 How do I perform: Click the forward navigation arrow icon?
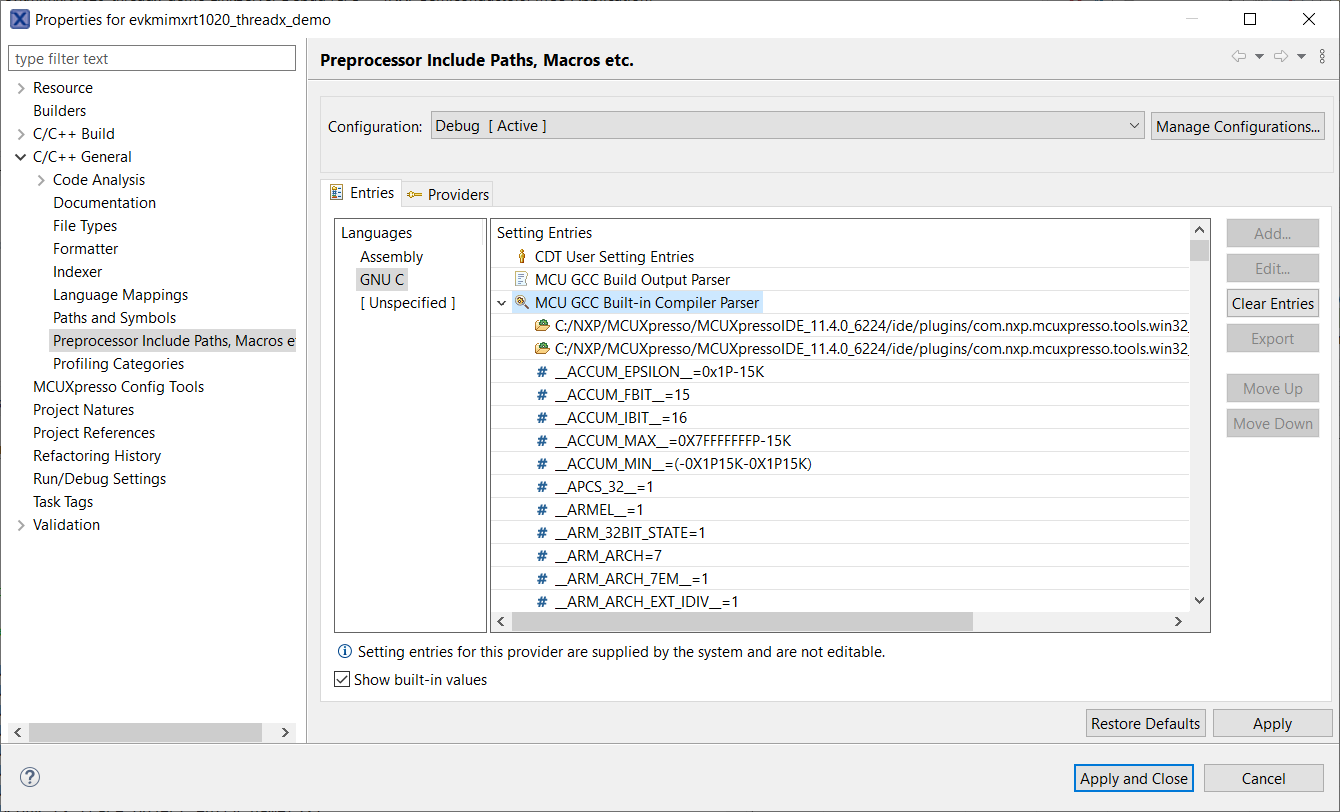pos(1281,57)
